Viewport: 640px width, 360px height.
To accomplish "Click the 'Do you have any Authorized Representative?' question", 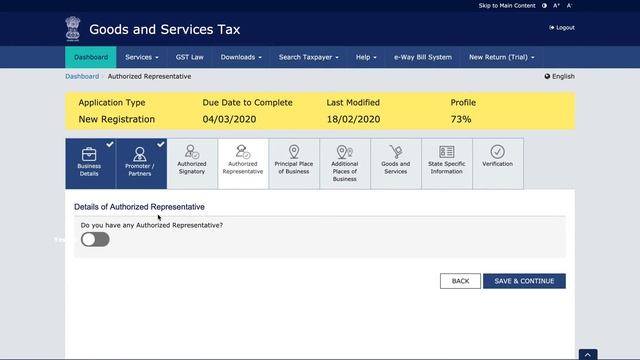I will 152,225.
